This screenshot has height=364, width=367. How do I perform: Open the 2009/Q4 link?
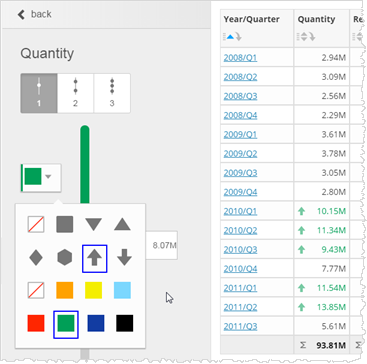pos(240,192)
